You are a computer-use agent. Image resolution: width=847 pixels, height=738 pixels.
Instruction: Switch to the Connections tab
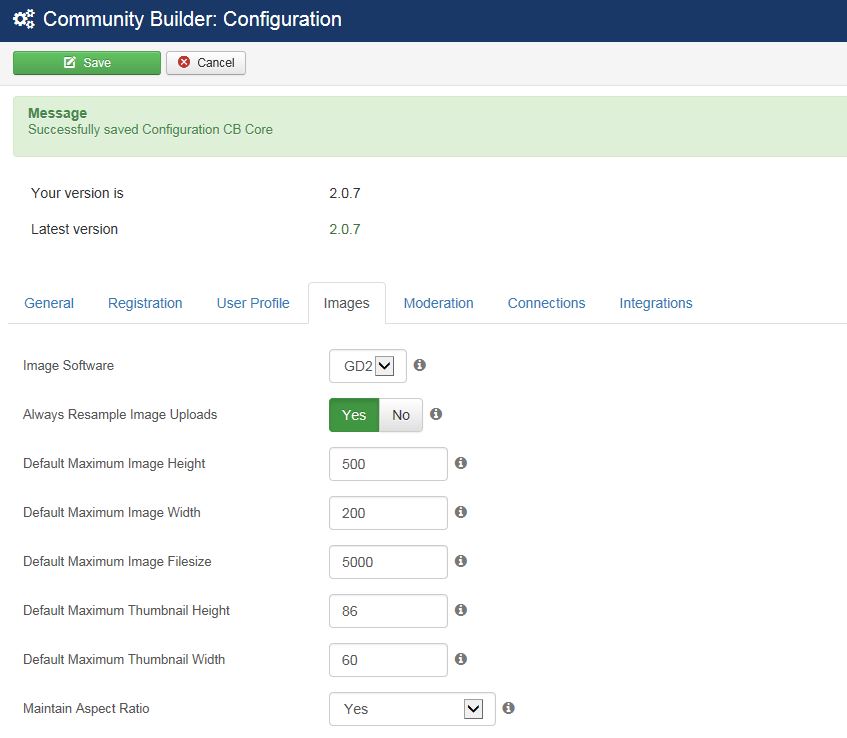[x=547, y=303]
